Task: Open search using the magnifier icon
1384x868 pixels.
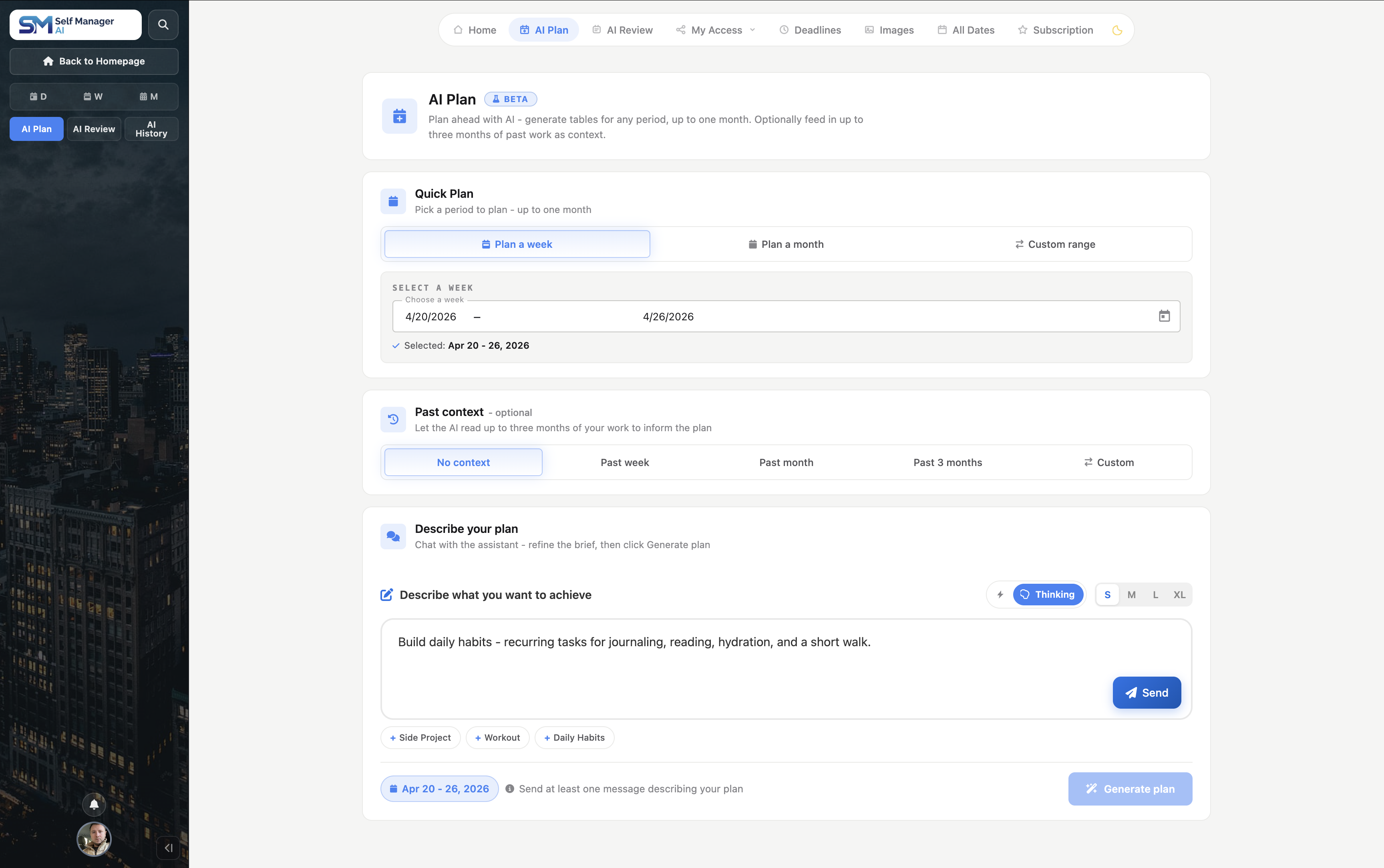Action: (x=163, y=24)
